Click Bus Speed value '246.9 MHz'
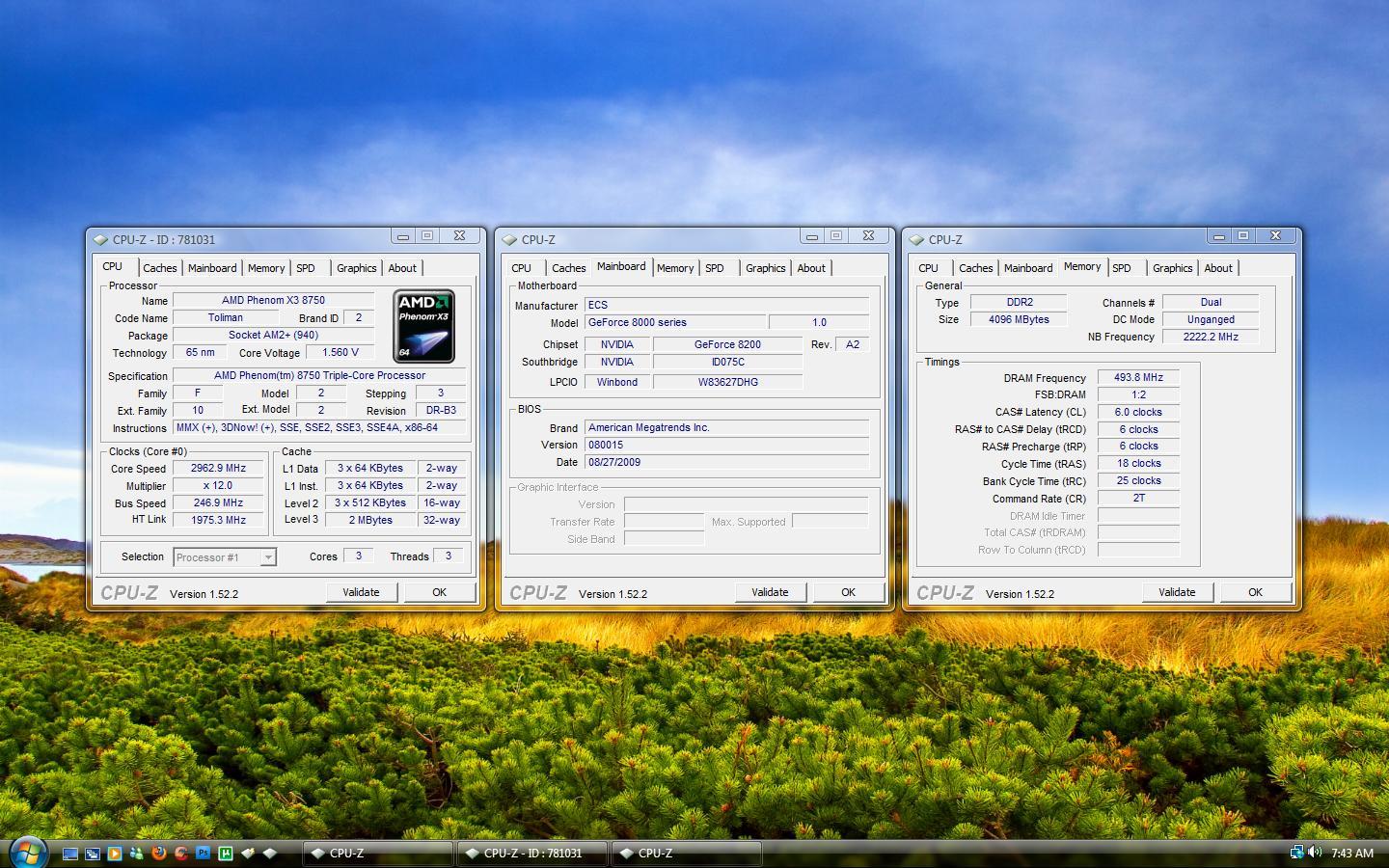Image resolution: width=1389 pixels, height=868 pixels. 219,503
